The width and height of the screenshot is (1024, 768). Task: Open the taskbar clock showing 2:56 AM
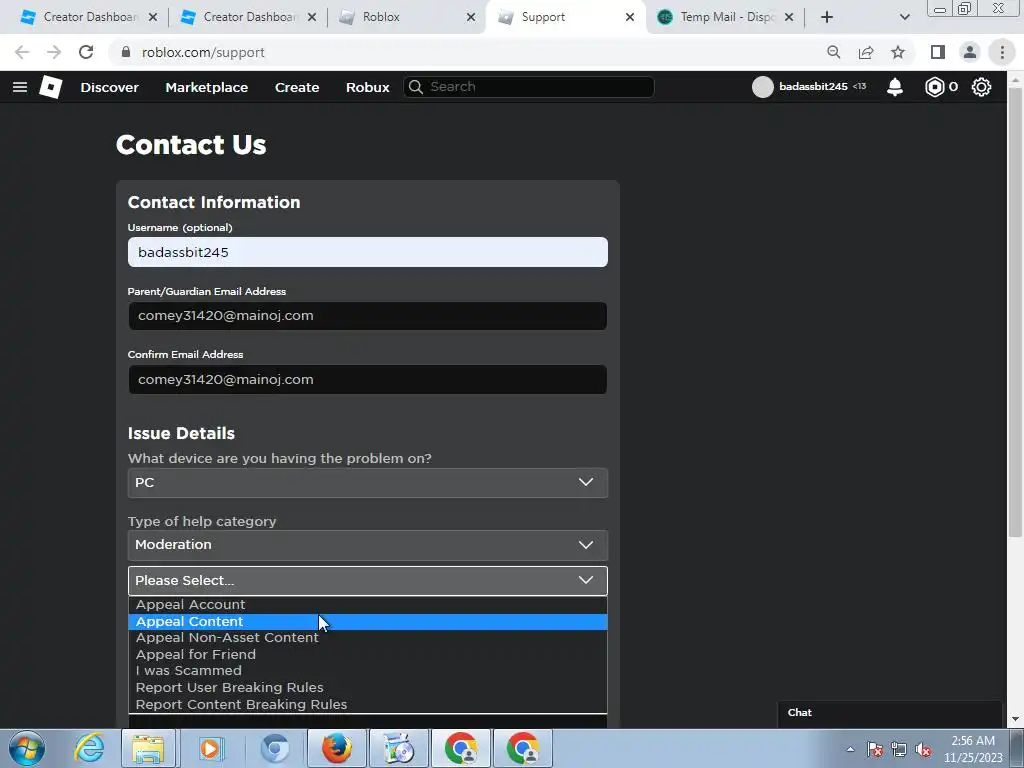pyautogui.click(x=973, y=749)
